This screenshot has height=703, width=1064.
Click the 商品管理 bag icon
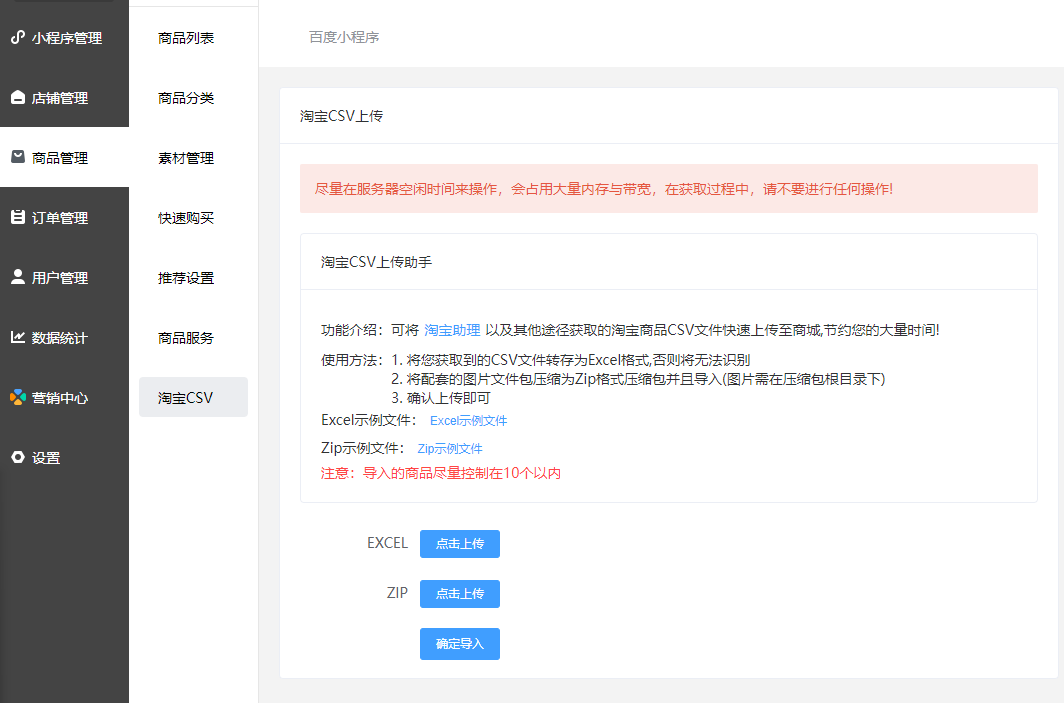18,157
